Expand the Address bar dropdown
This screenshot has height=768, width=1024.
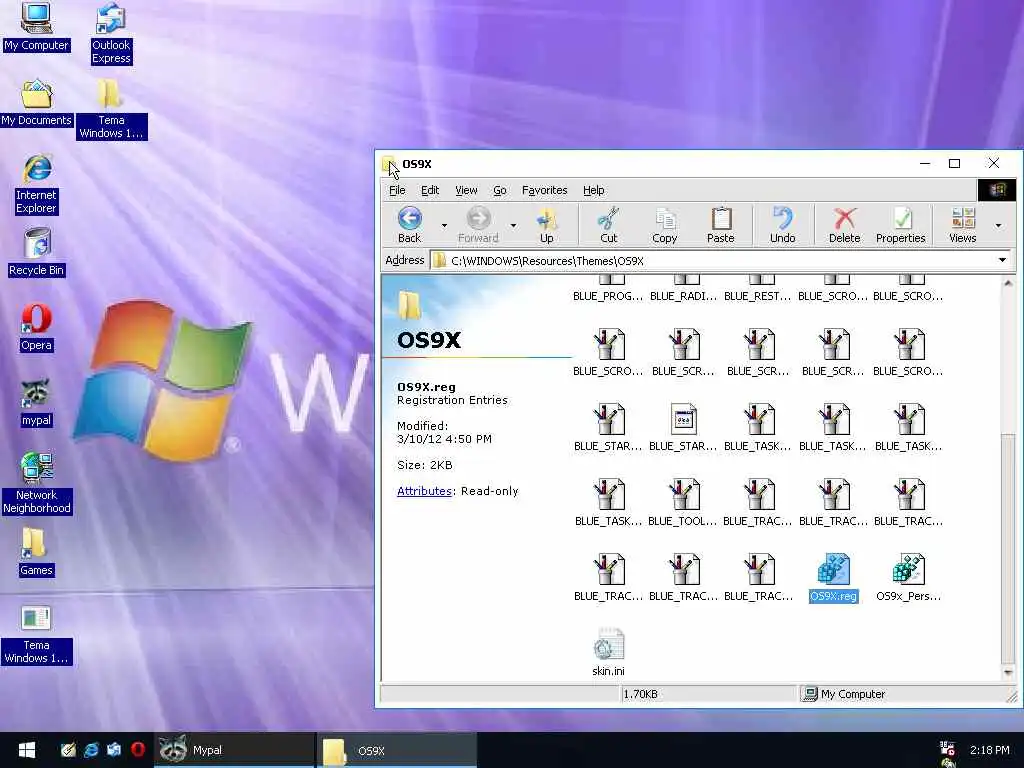click(x=1002, y=261)
